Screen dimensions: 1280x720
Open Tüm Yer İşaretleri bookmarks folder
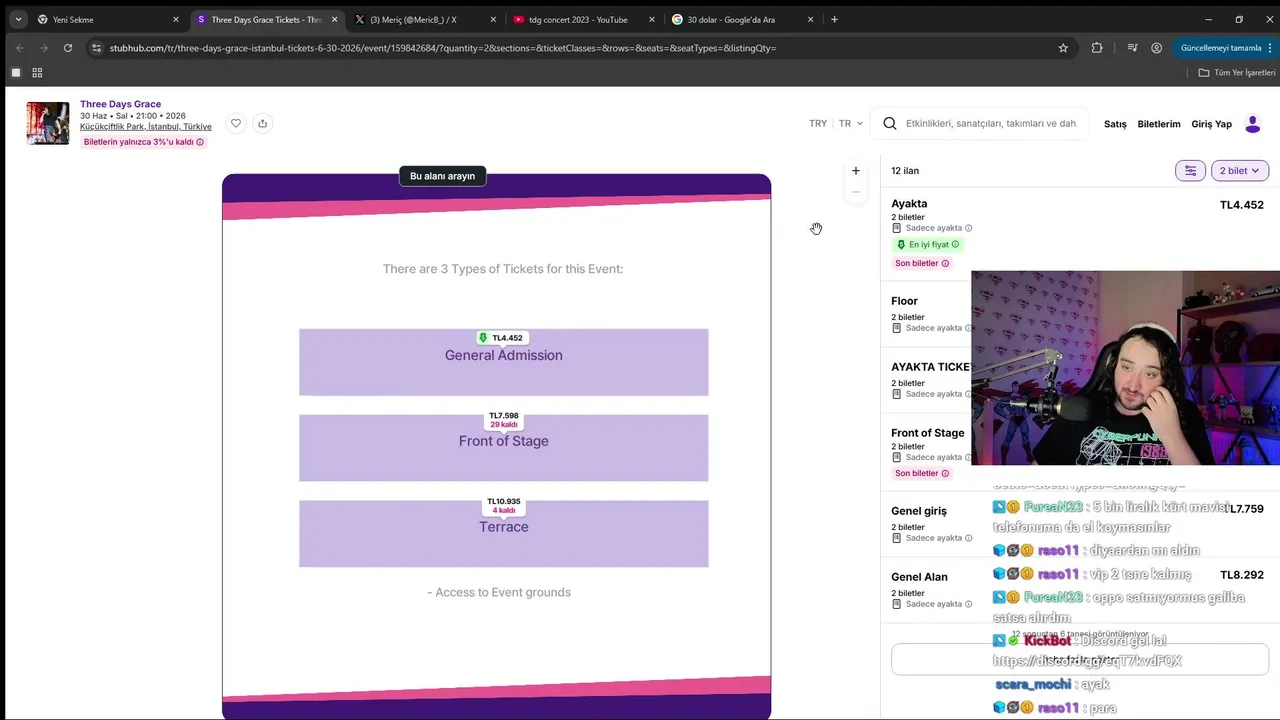[x=1237, y=73]
